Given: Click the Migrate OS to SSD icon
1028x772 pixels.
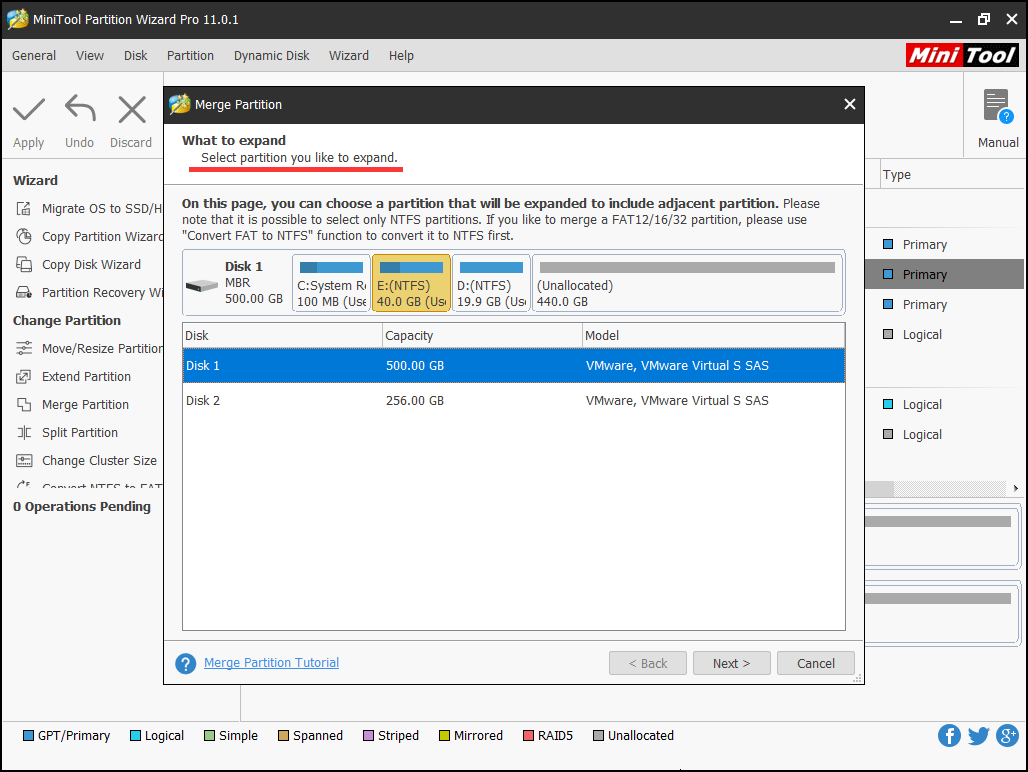Looking at the screenshot, I should (x=24, y=208).
